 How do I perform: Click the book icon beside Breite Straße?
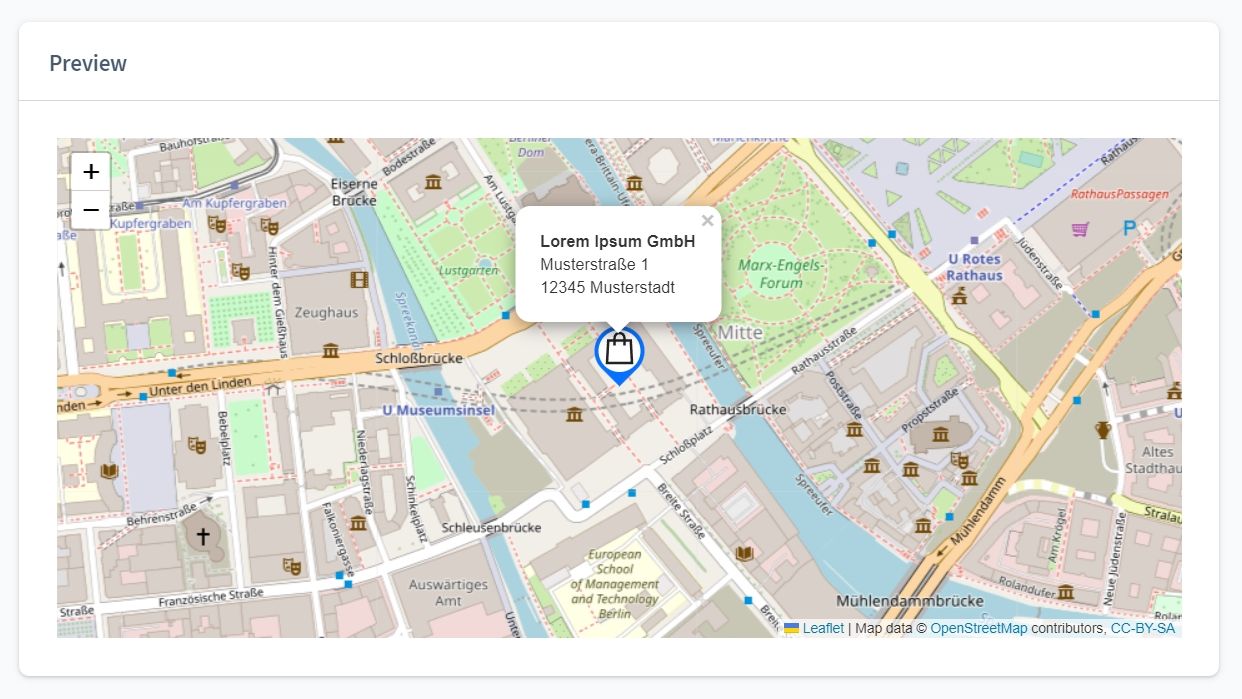[743, 553]
